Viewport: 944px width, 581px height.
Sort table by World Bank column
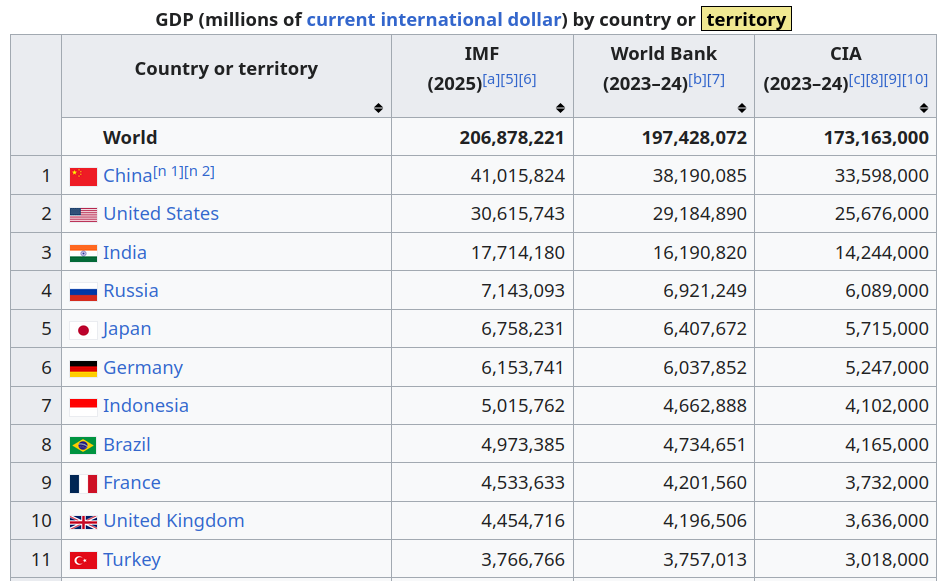click(x=742, y=108)
